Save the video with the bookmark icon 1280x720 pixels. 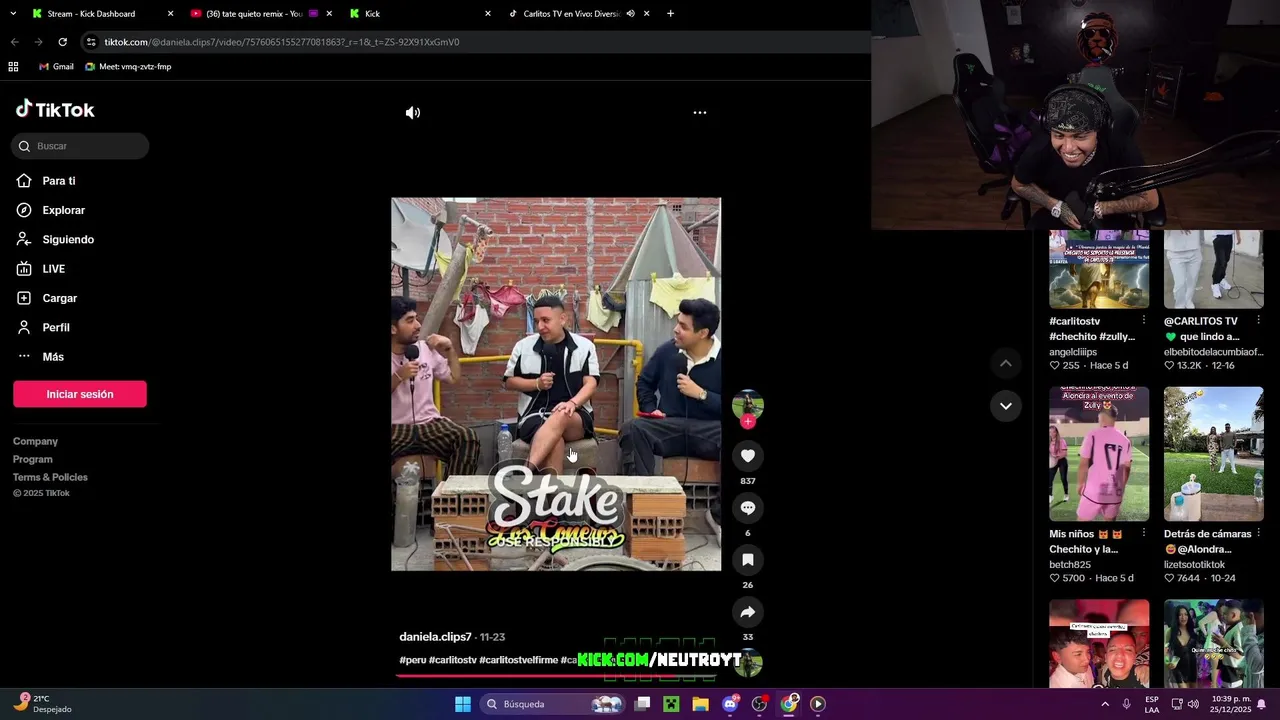(x=747, y=560)
